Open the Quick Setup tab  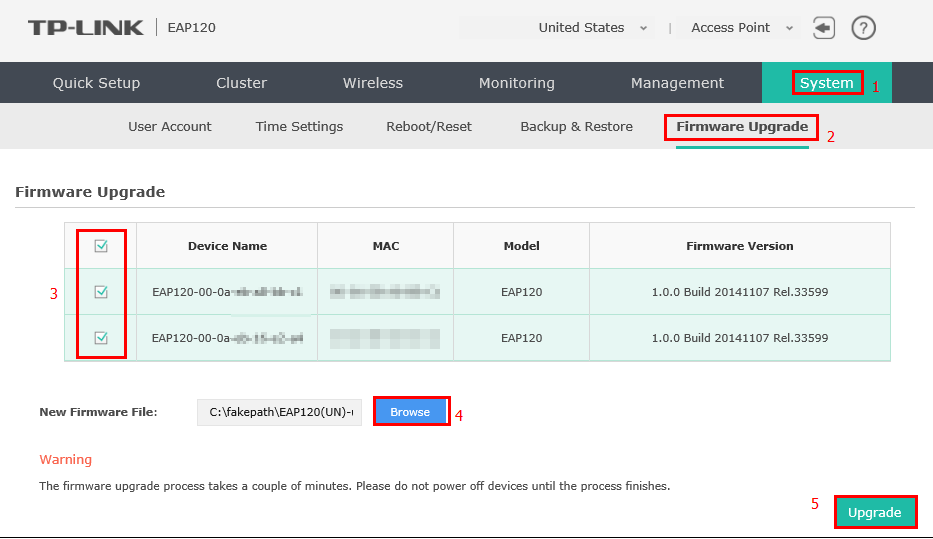(x=96, y=83)
